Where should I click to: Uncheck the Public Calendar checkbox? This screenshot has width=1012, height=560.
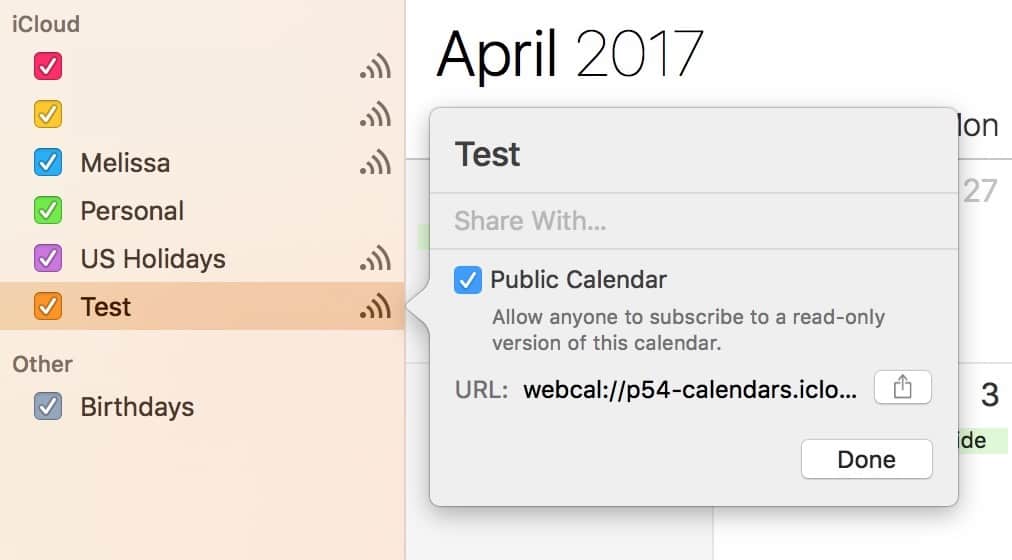[467, 280]
